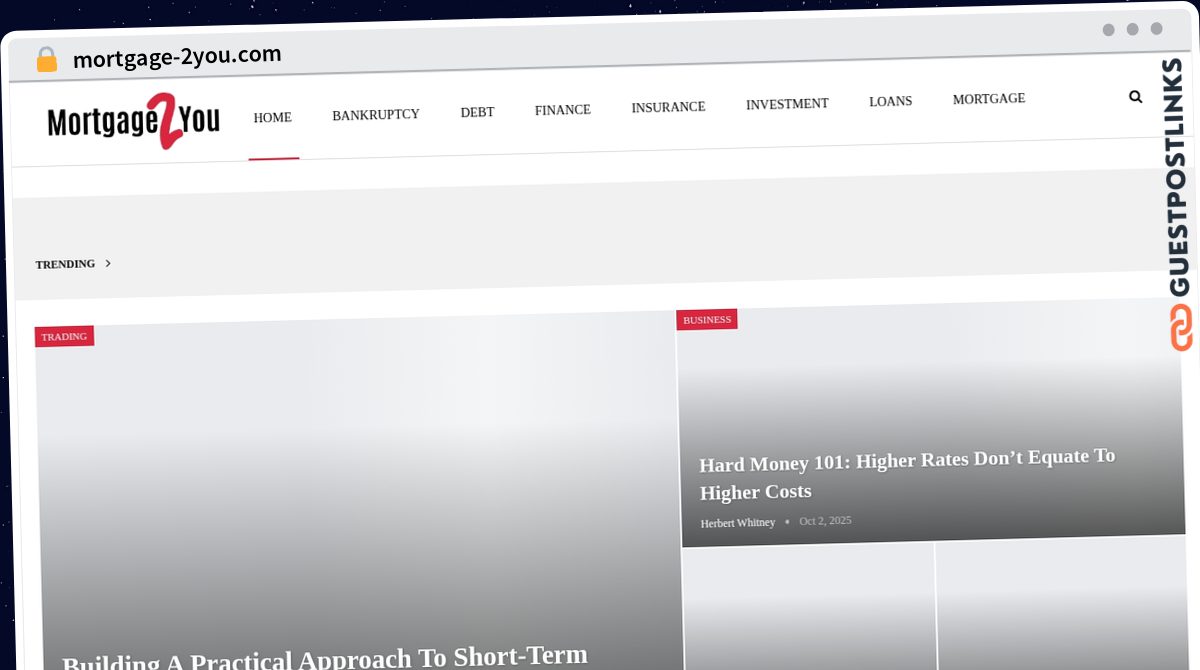Click the padlock icon in address bar
Viewport: 1200px width, 670px height.
point(46,60)
